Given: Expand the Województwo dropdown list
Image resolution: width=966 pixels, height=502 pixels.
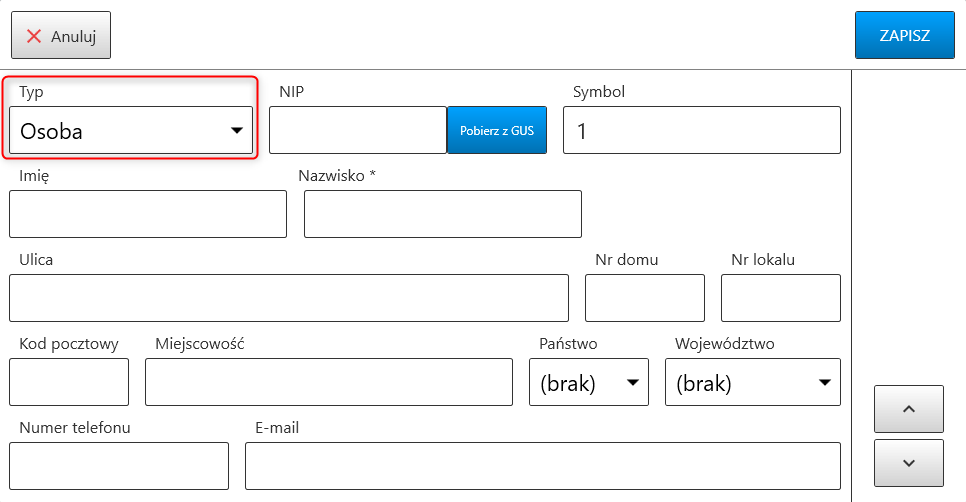Looking at the screenshot, I should pos(753,382).
